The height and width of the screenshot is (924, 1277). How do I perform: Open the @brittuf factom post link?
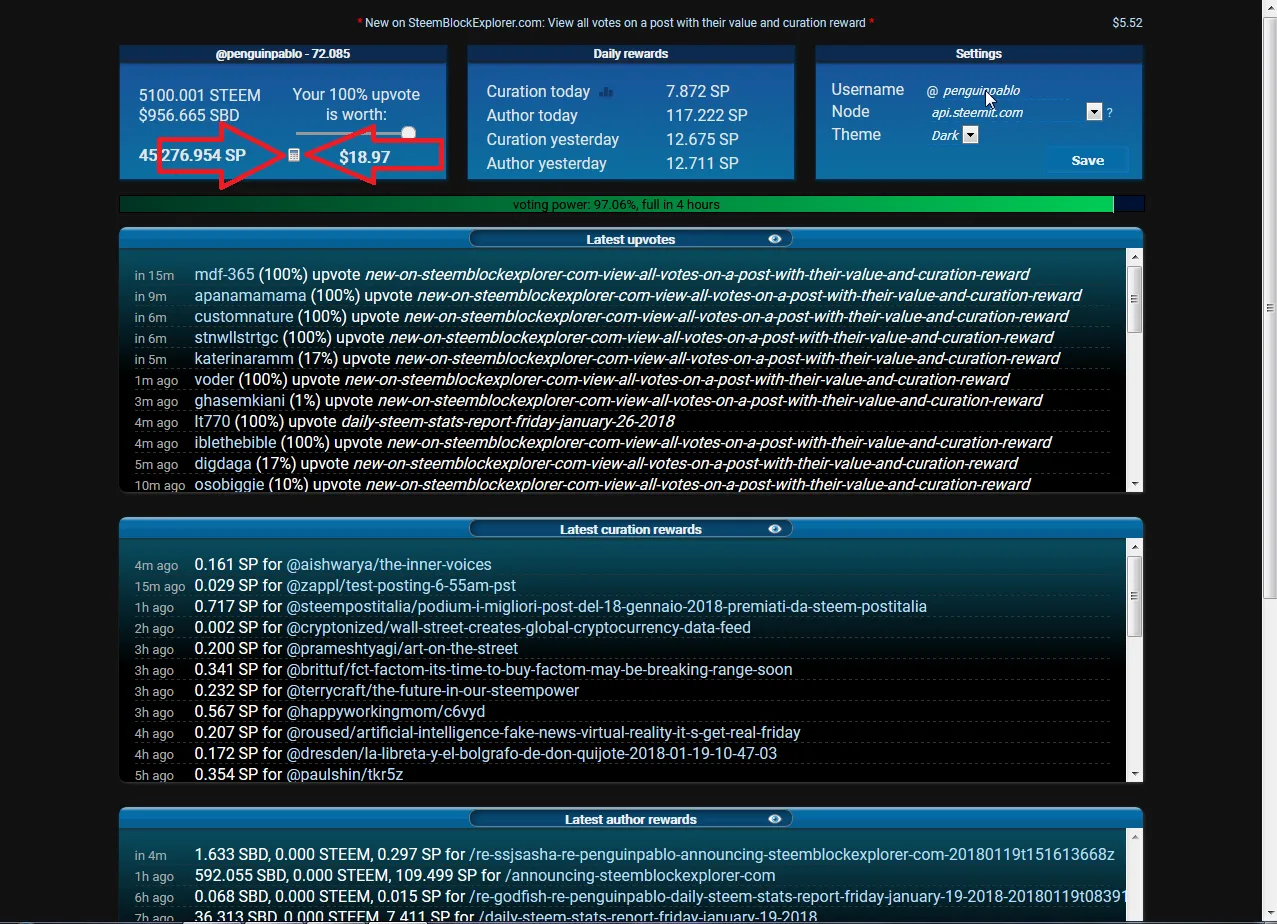[x=540, y=669]
